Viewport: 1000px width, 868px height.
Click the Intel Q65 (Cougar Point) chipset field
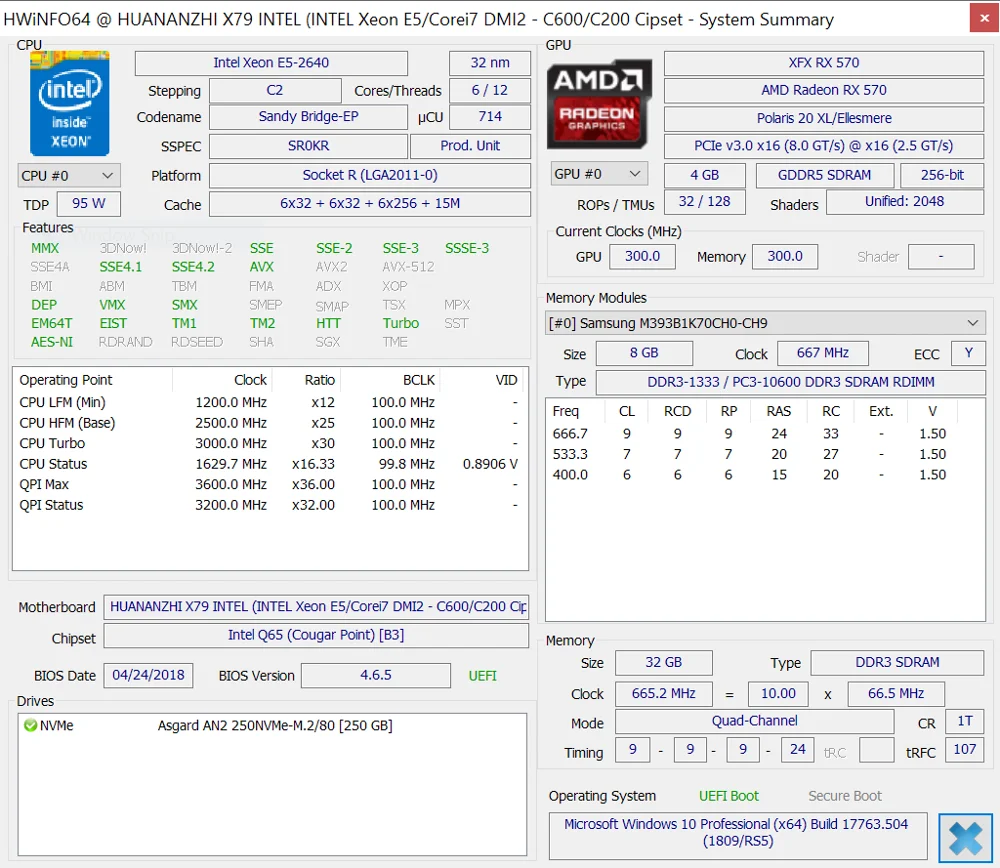(x=316, y=635)
